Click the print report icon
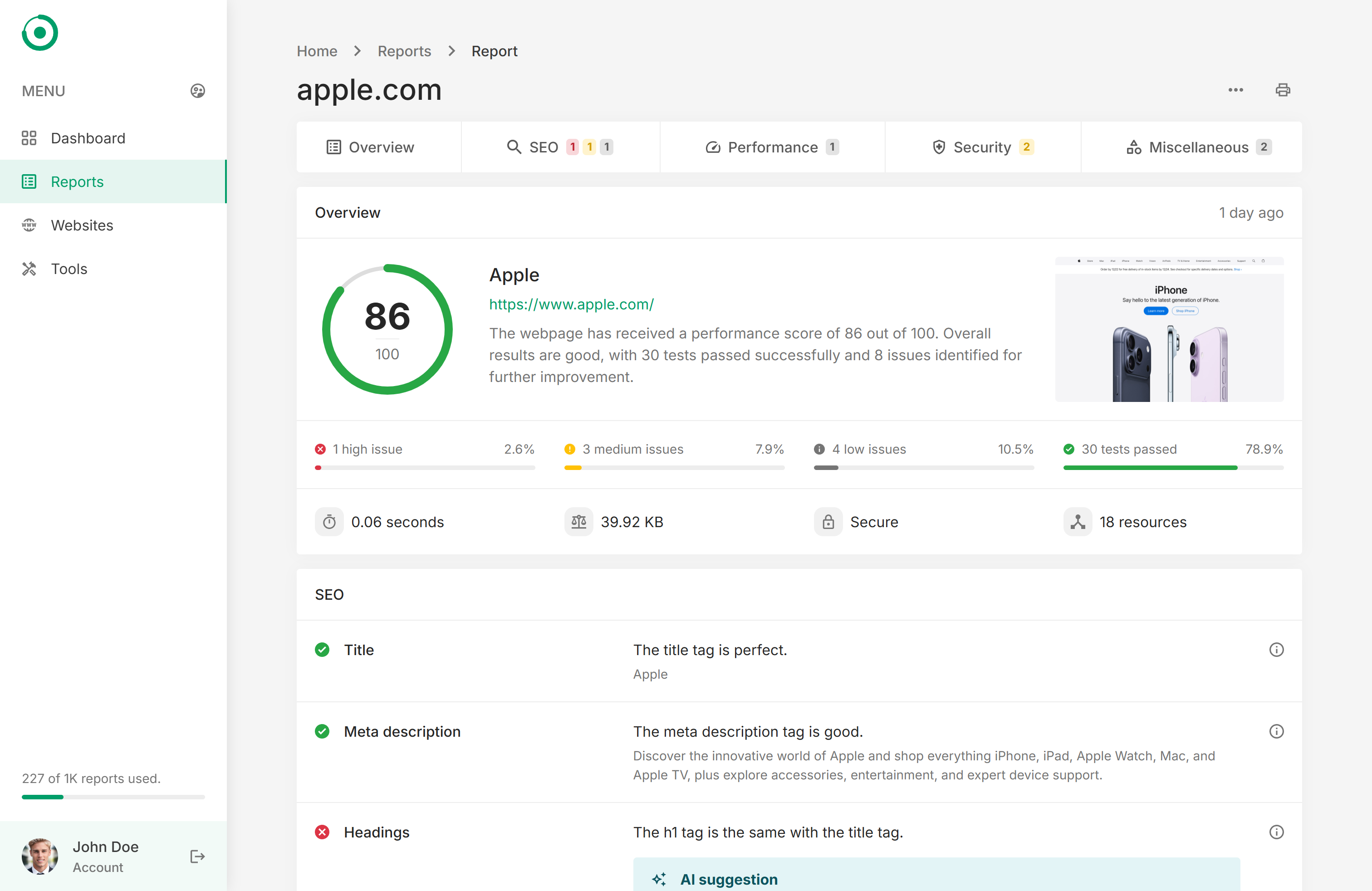1372x891 pixels. click(1282, 90)
